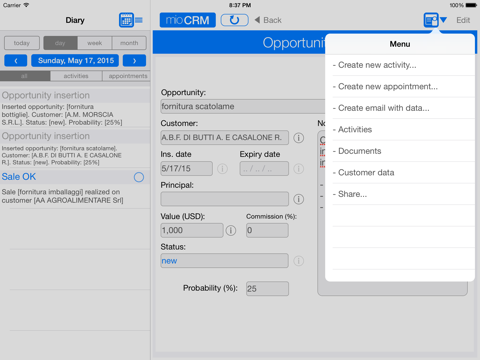Viewport: 480px width, 360px height.
Task: Open the fornitura bottiglie opportunity insertion entry
Action: [x=75, y=108]
